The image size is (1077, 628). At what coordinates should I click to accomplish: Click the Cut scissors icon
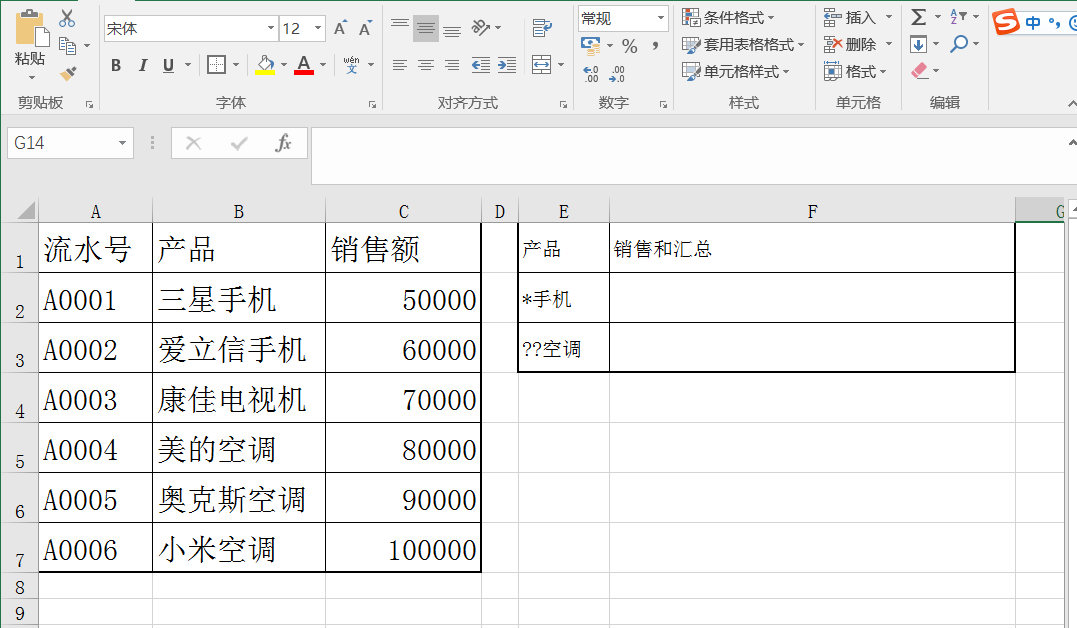click(x=67, y=18)
